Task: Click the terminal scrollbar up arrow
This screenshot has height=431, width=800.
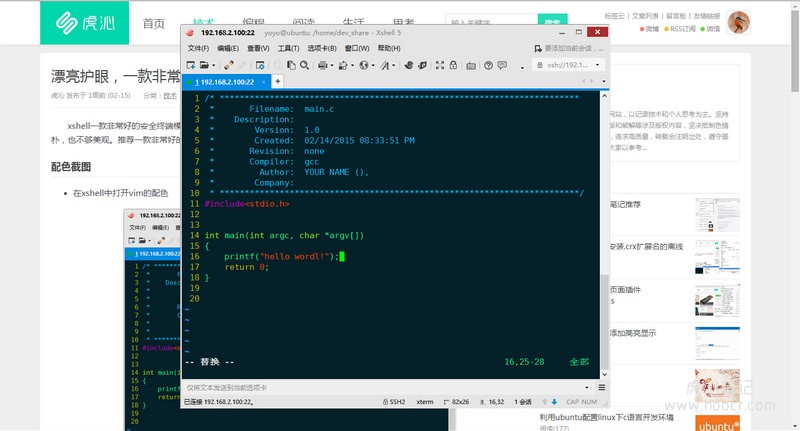Action: [605, 96]
